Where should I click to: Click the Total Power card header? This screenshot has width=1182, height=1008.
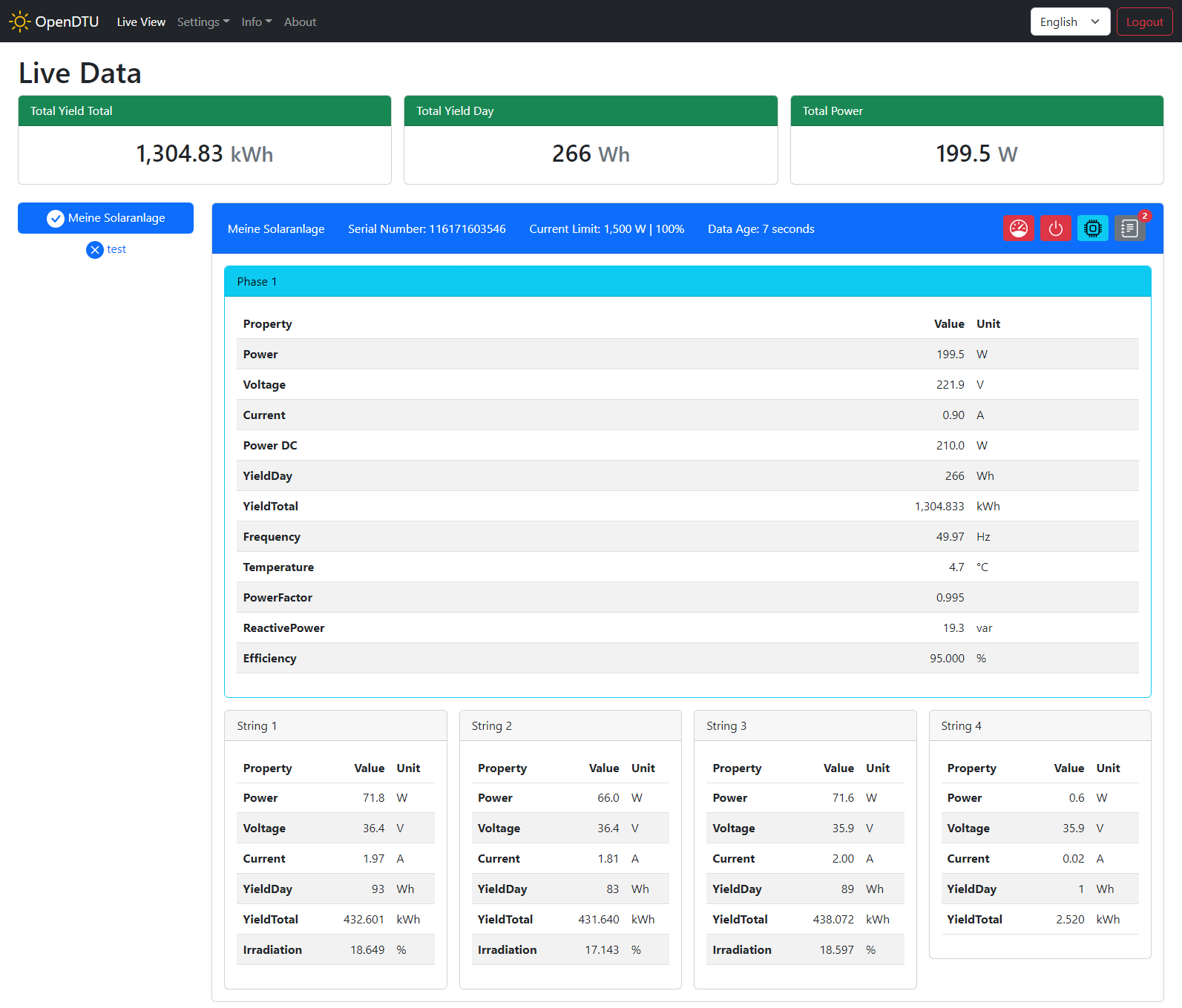(976, 111)
